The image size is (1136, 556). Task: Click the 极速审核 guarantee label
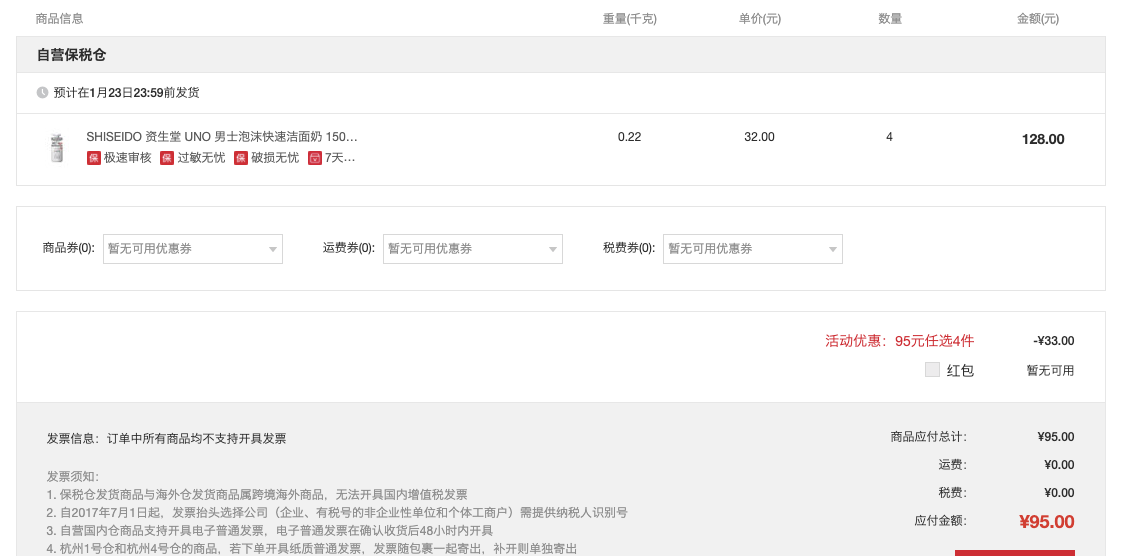[128, 158]
